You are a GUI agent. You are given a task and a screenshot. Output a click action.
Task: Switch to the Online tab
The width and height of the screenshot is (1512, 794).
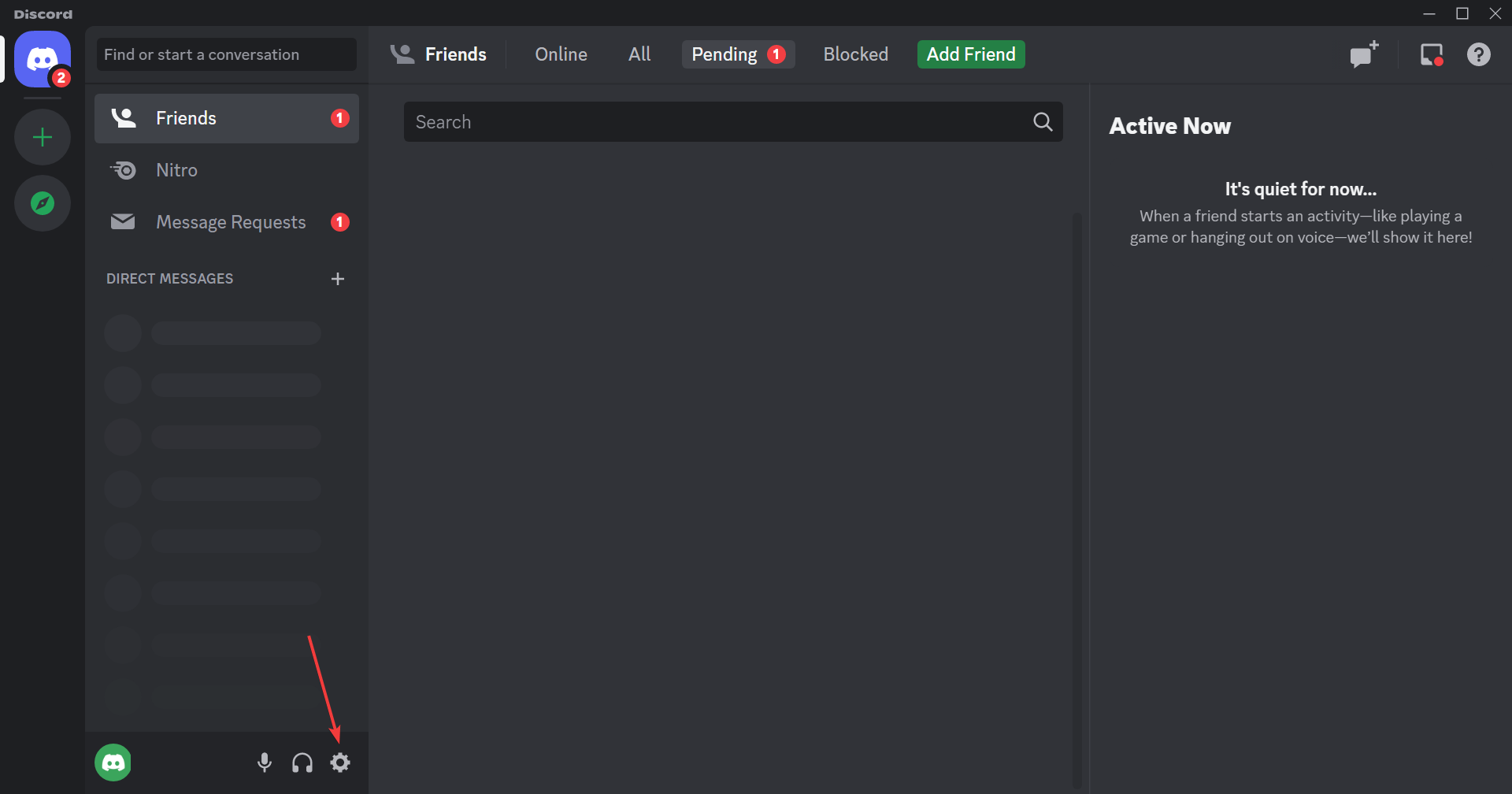(561, 54)
